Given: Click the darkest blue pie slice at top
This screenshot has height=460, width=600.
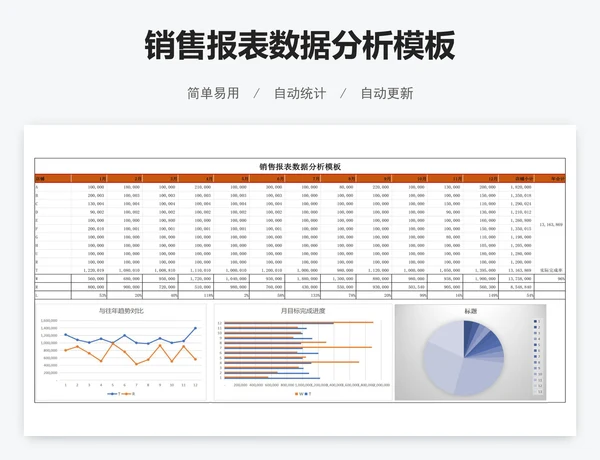Looking at the screenshot, I should 468,337.
